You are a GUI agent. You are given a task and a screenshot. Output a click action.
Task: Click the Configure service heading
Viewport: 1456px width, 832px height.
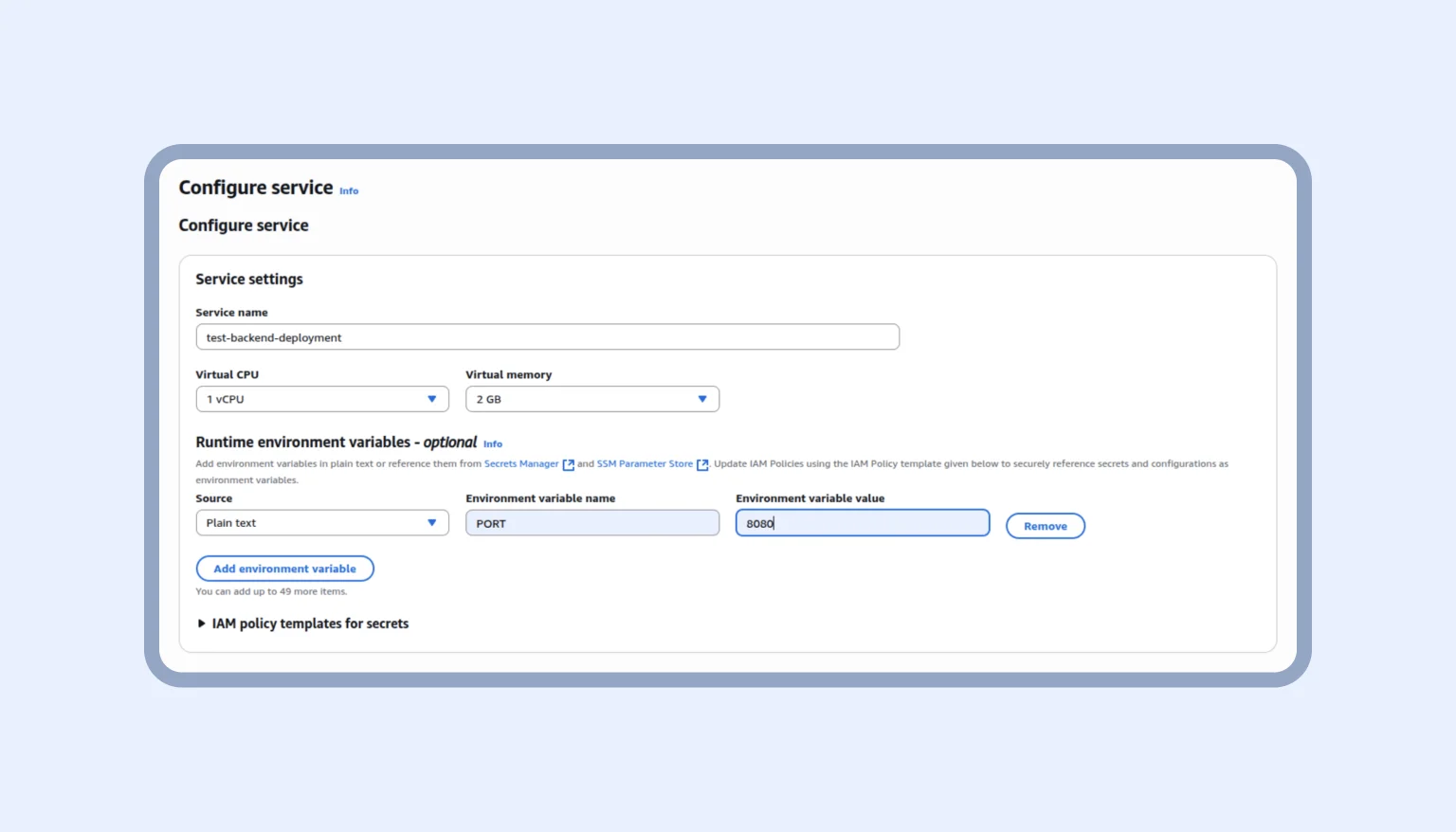pos(243,225)
